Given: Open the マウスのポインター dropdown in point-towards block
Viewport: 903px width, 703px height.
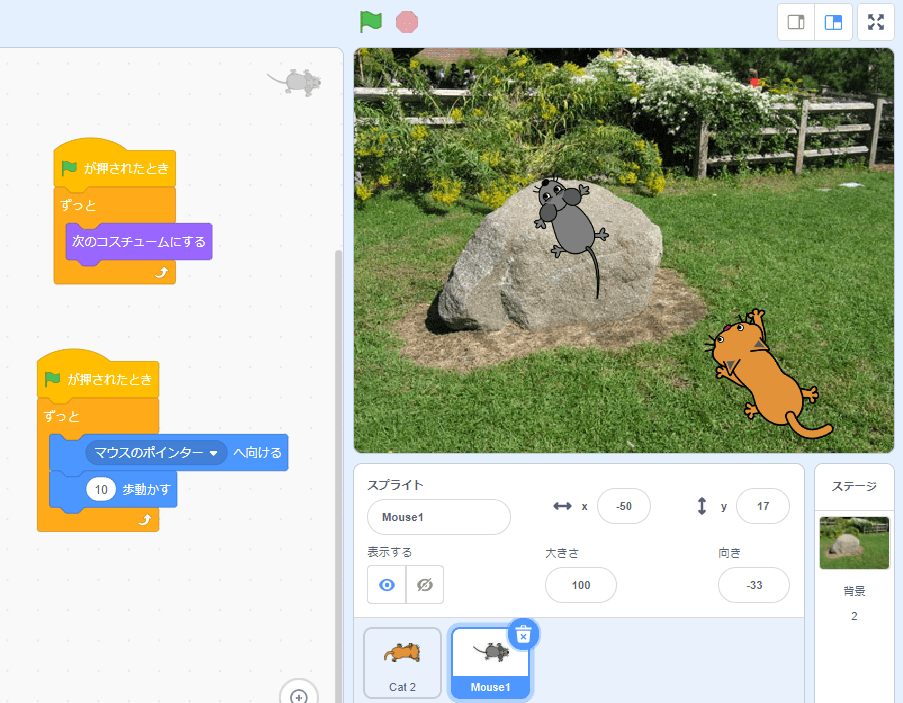Looking at the screenshot, I should [156, 453].
